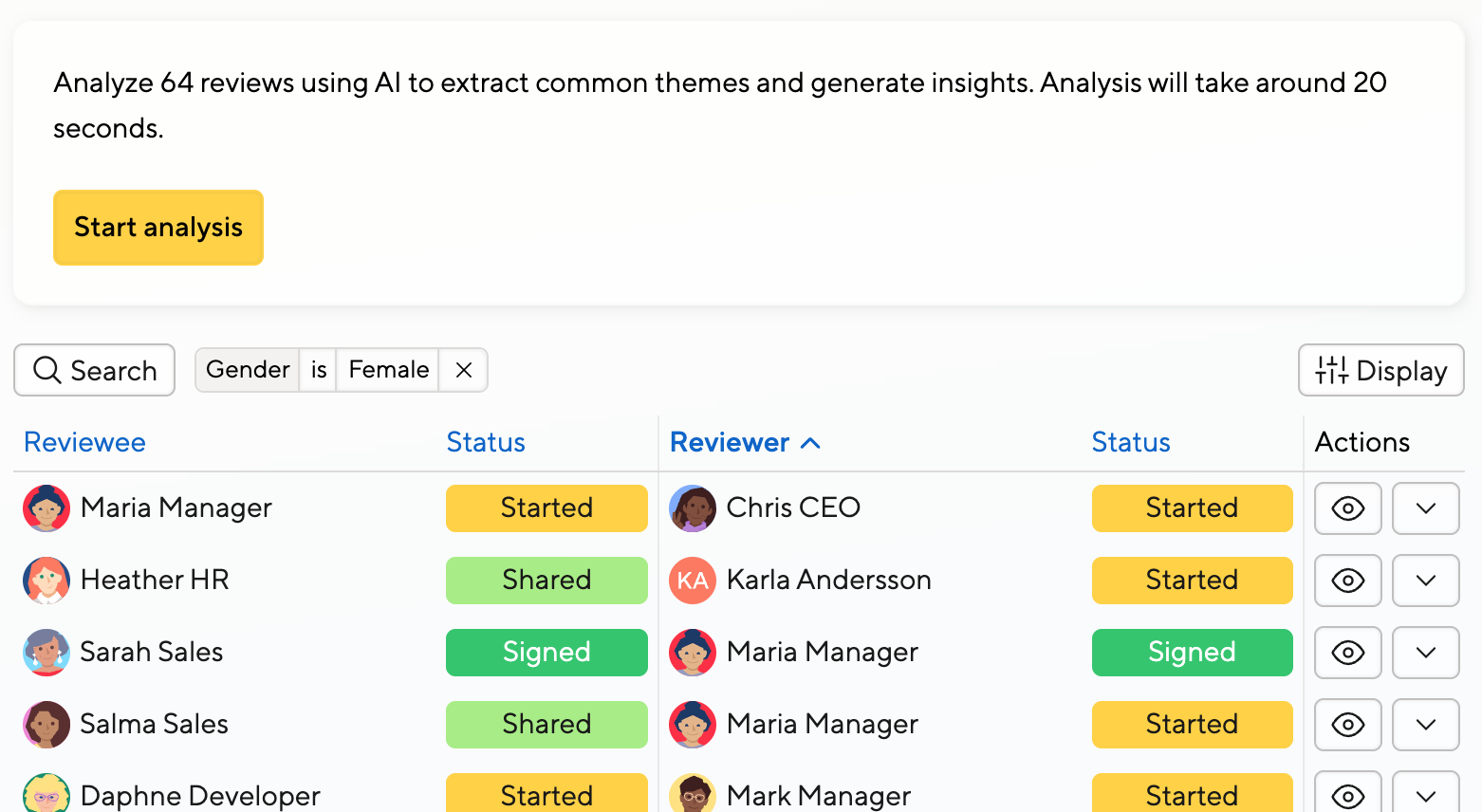Expand actions dropdown for Heather HR's row
This screenshot has height=812, width=1482.
click(x=1425, y=581)
